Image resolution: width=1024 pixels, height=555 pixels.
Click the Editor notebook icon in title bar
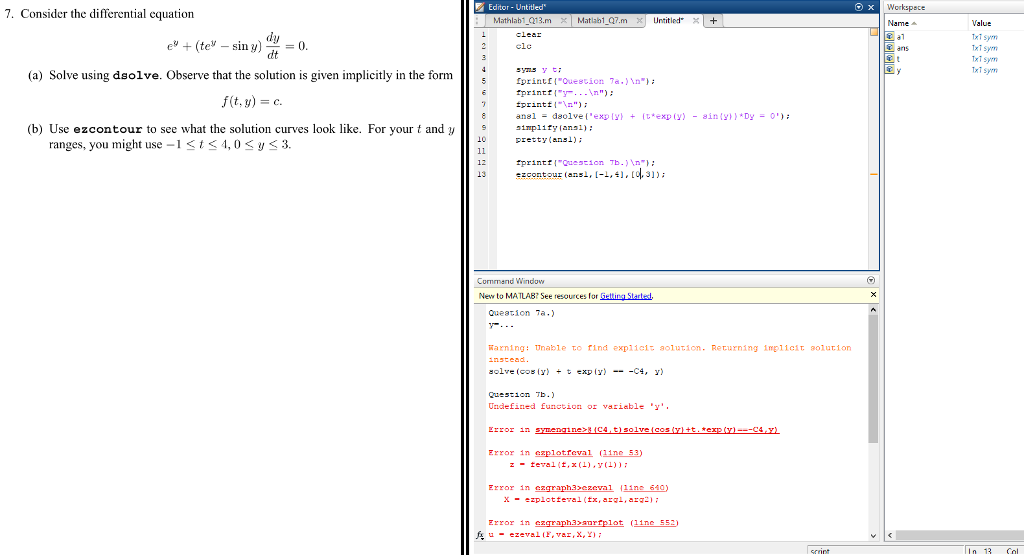481,7
